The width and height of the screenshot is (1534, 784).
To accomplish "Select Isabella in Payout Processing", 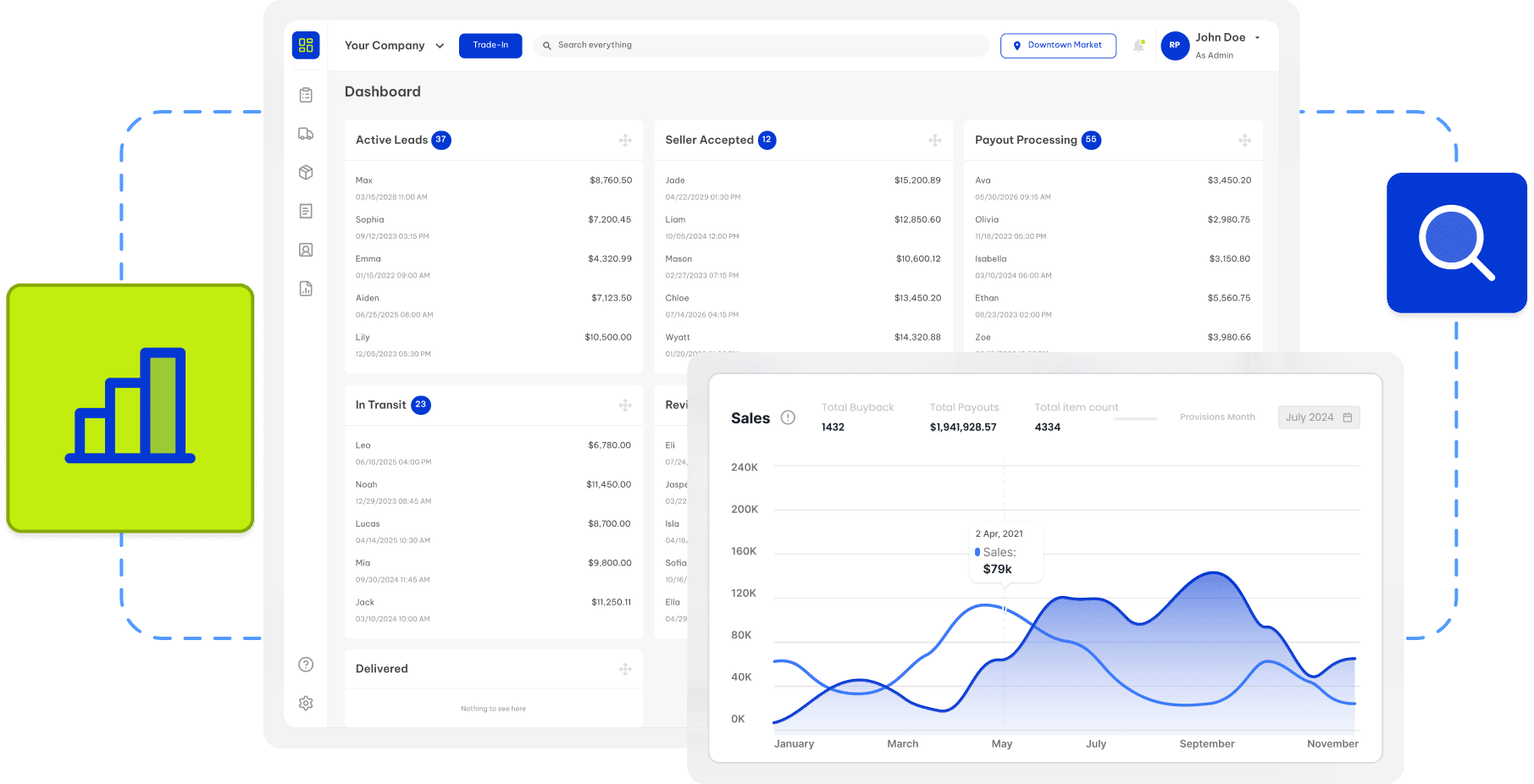I will point(1113,267).
